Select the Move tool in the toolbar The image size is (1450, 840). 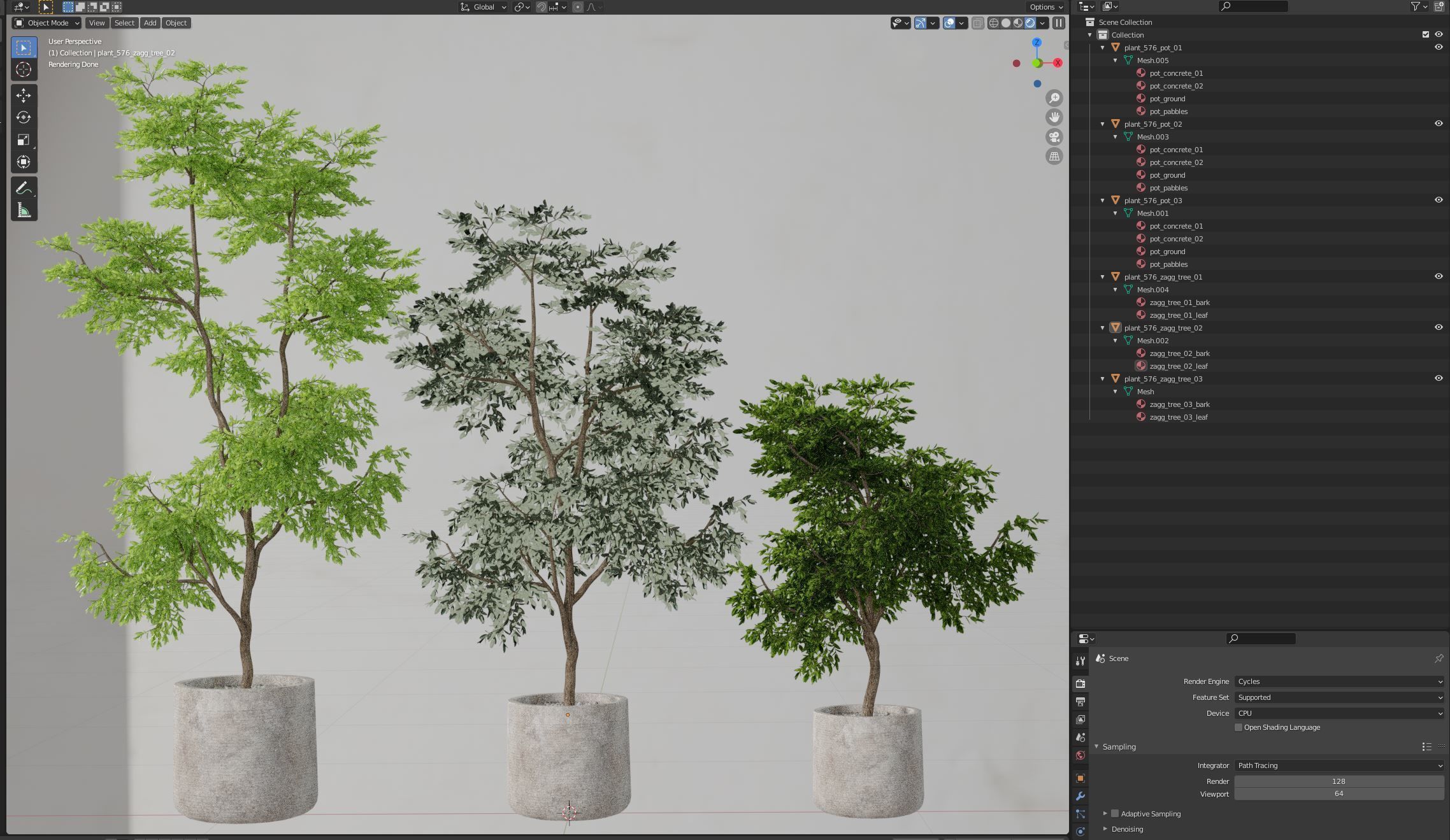pyautogui.click(x=24, y=96)
